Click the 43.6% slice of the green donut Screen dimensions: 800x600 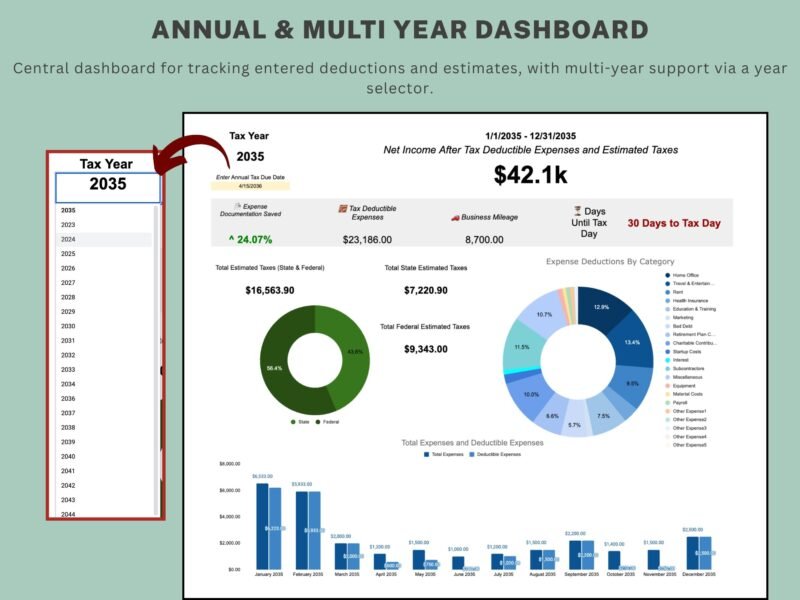point(354,352)
